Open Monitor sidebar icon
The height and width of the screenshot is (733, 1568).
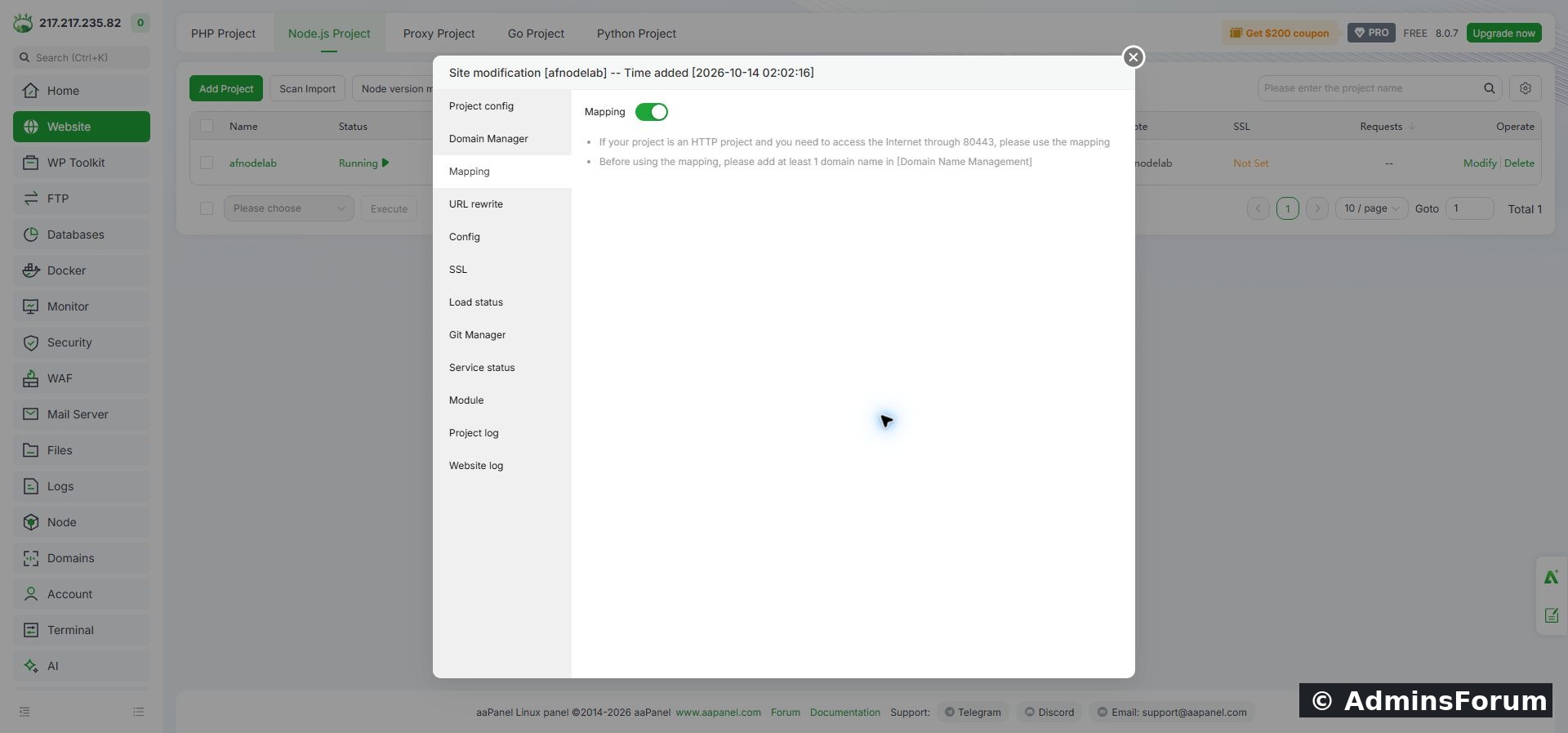coord(31,306)
